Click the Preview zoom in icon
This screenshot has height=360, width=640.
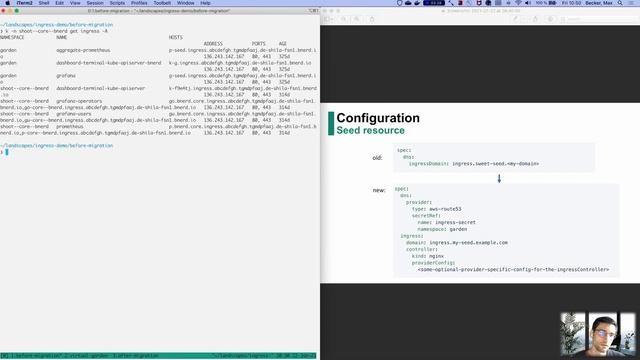356,19
